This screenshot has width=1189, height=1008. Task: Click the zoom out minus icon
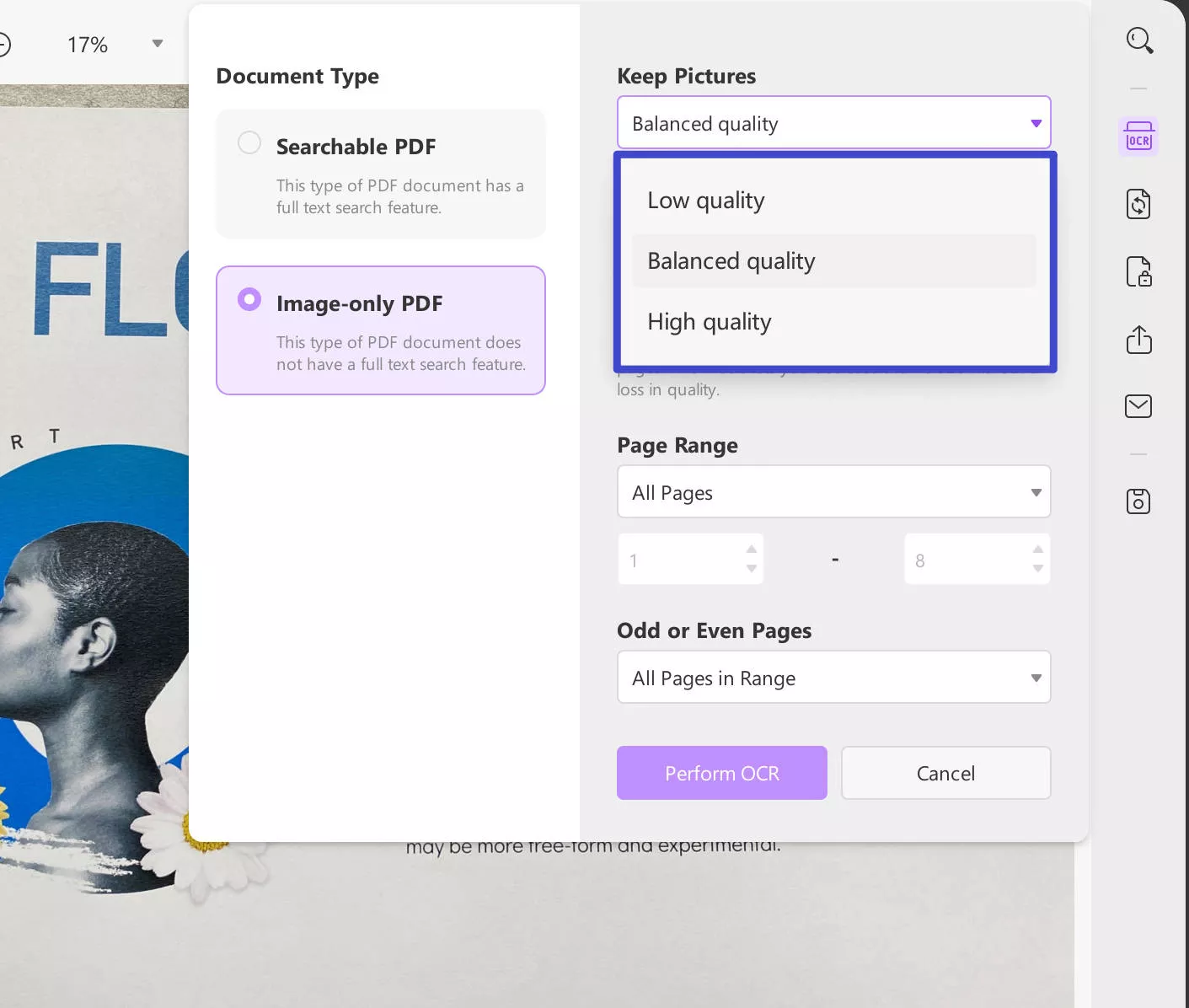coord(3,45)
